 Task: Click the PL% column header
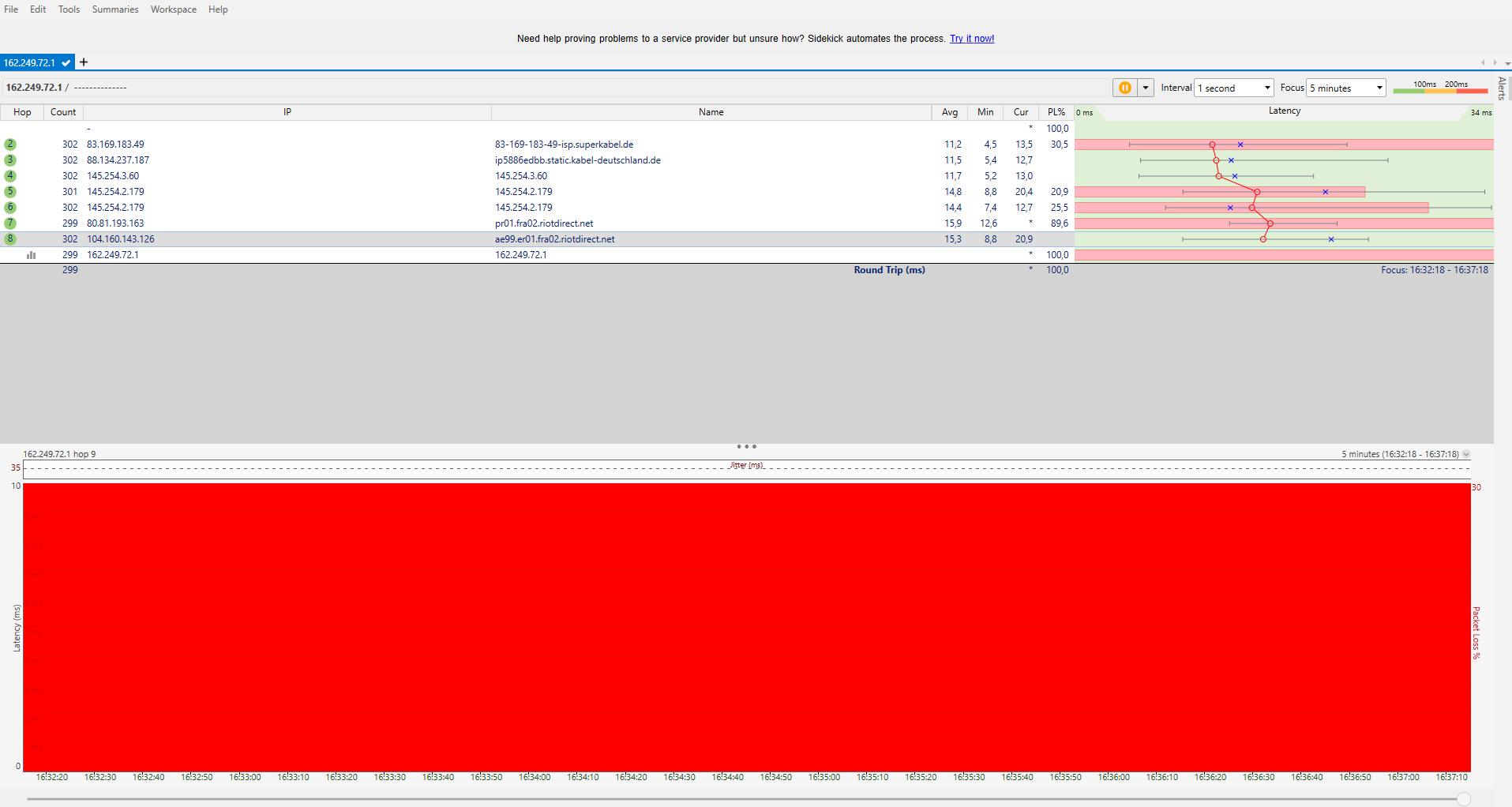point(1056,112)
